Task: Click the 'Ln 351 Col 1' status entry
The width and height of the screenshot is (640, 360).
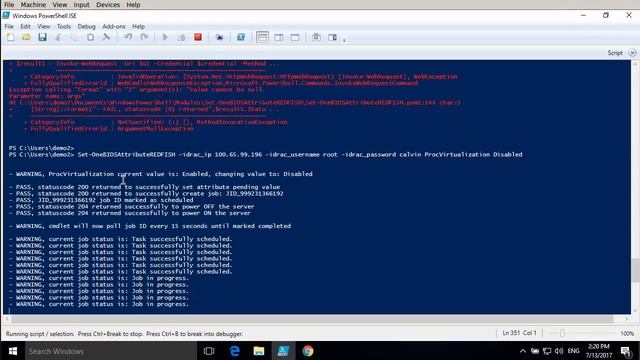Action: (x=519, y=333)
